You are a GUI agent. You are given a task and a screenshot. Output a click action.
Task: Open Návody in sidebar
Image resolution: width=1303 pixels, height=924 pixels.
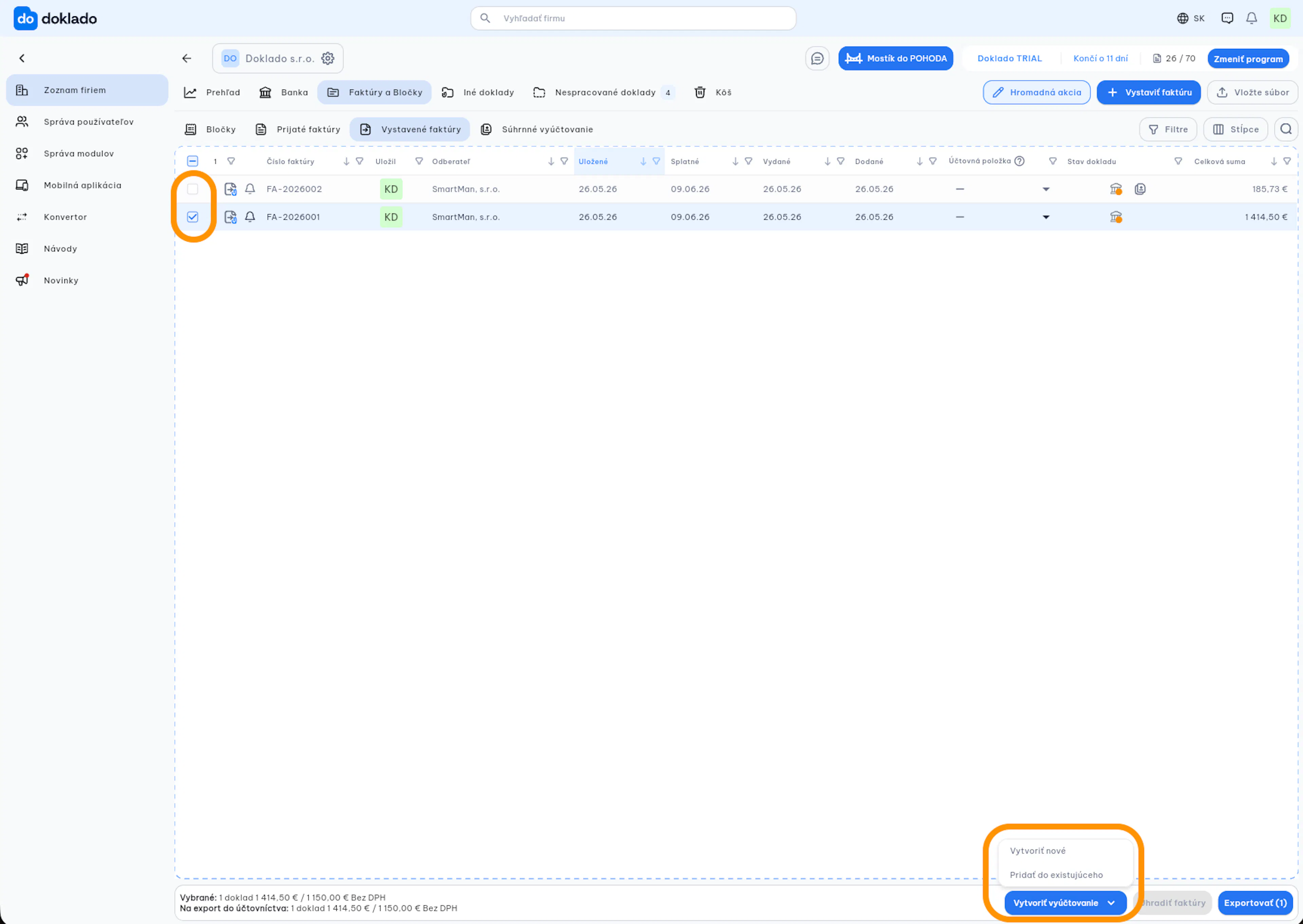87,249
